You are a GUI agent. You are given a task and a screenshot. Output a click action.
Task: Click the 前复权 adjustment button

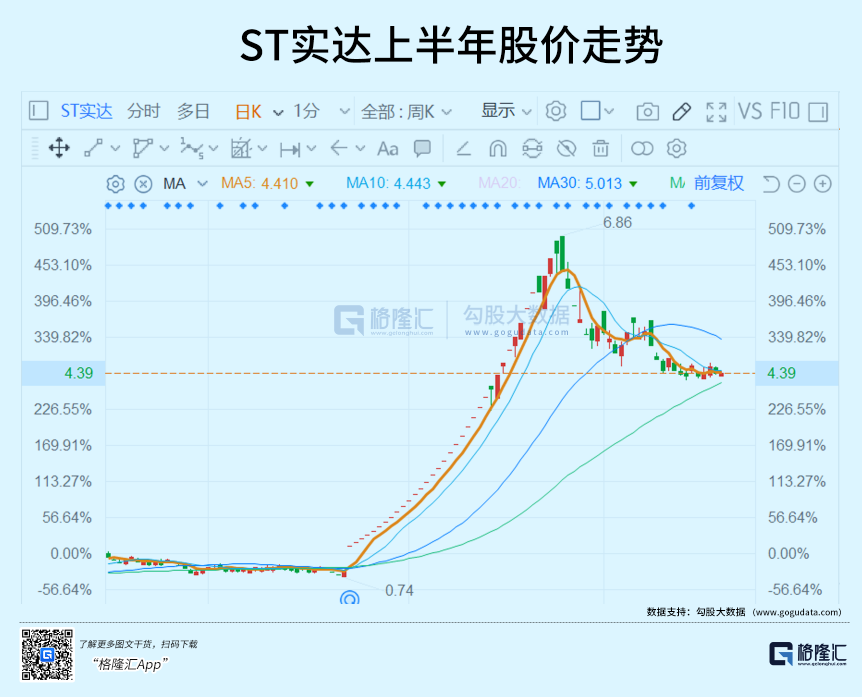pyautogui.click(x=719, y=183)
